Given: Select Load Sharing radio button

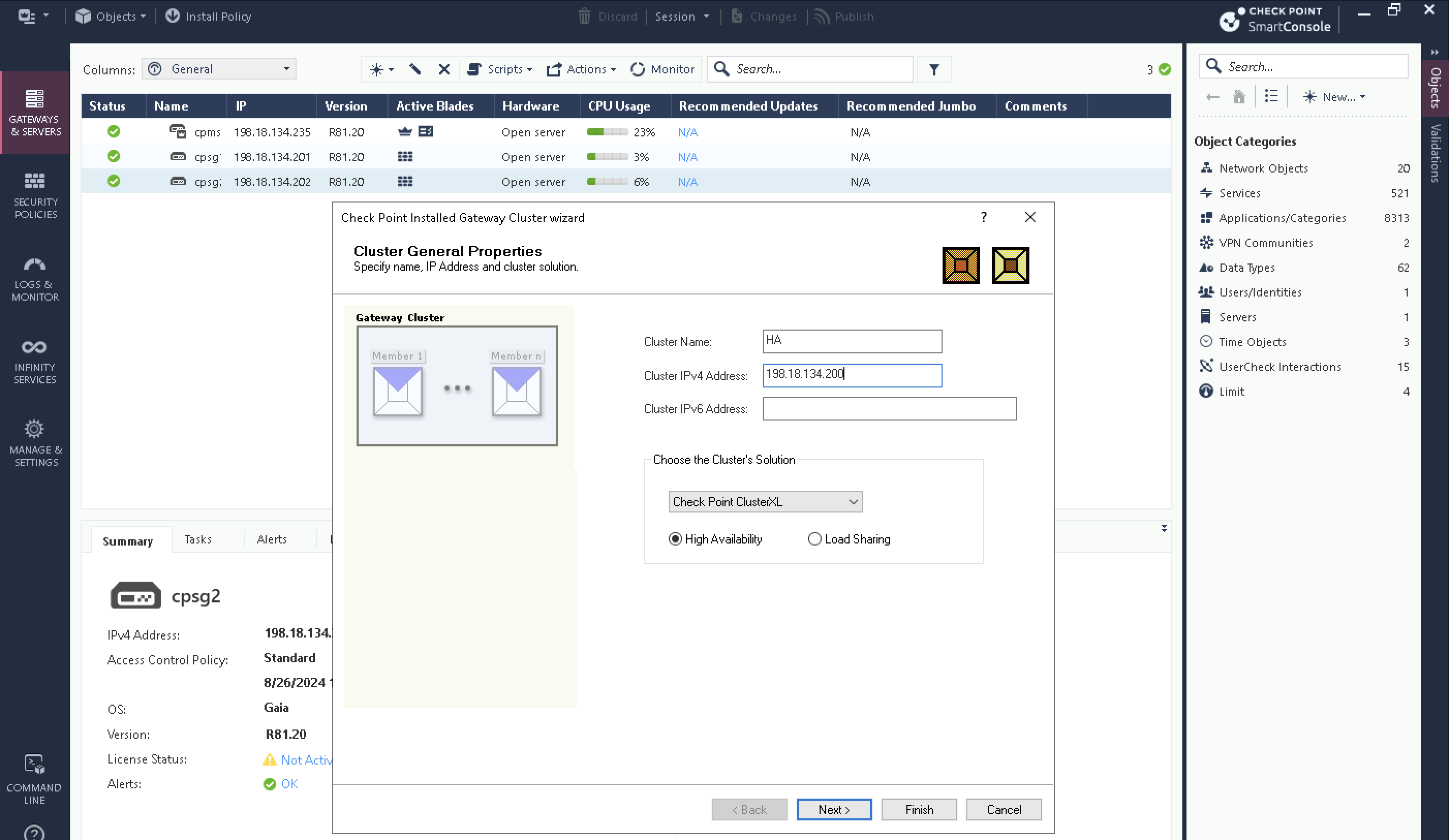Looking at the screenshot, I should coord(814,539).
